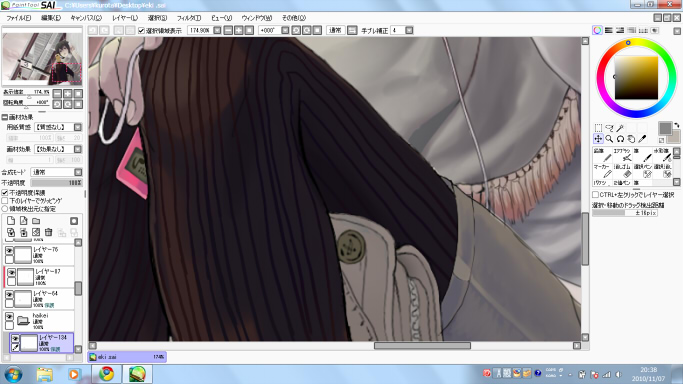This screenshot has height=384, width=683.
Task: Show the RGB slider panel
Action: [x=609, y=30]
